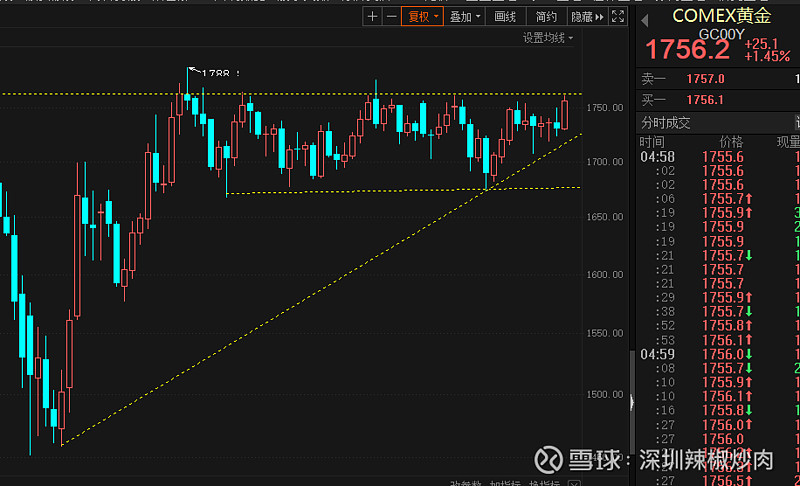Screen dimensions: 800x486
Task: Close the indicator panel with X box
Action: [x=574, y=483]
